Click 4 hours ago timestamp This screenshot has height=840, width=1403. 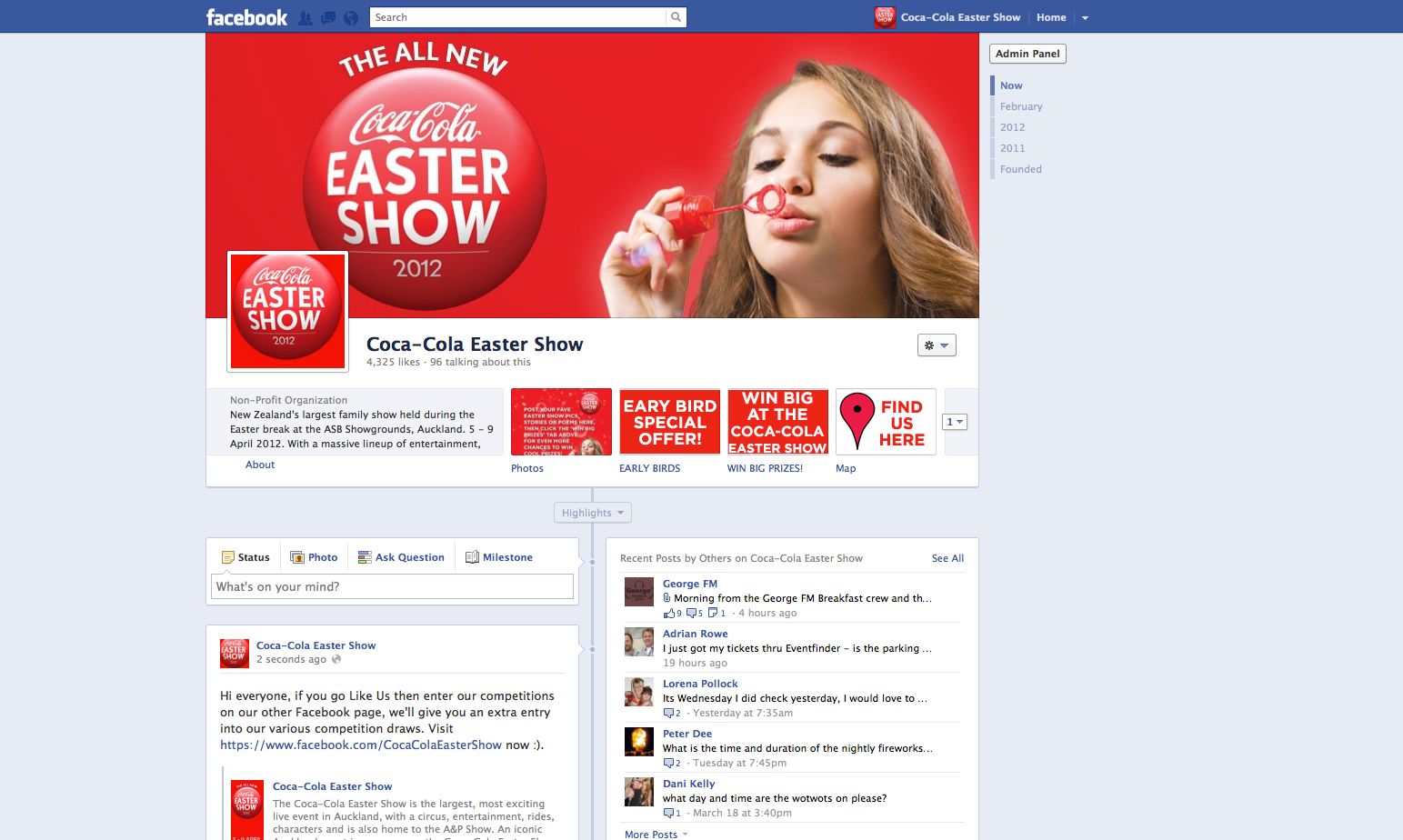click(767, 613)
